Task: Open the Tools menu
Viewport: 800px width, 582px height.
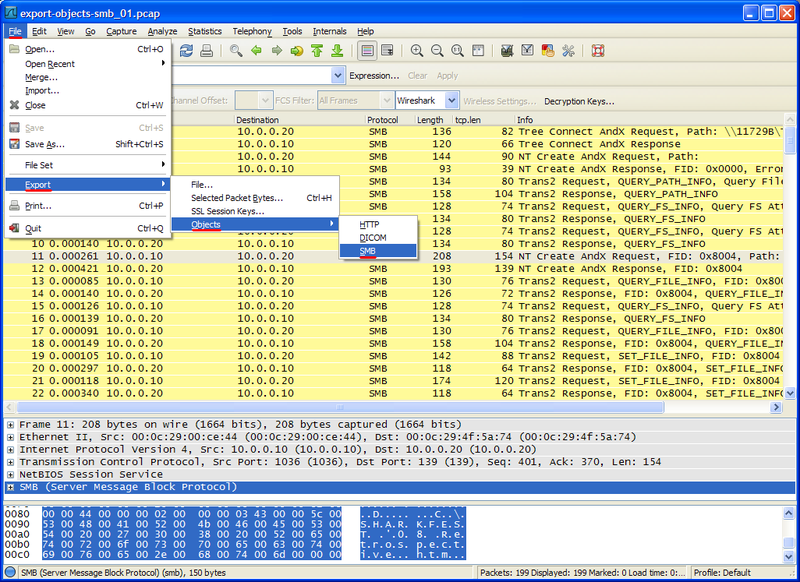Action: click(292, 31)
